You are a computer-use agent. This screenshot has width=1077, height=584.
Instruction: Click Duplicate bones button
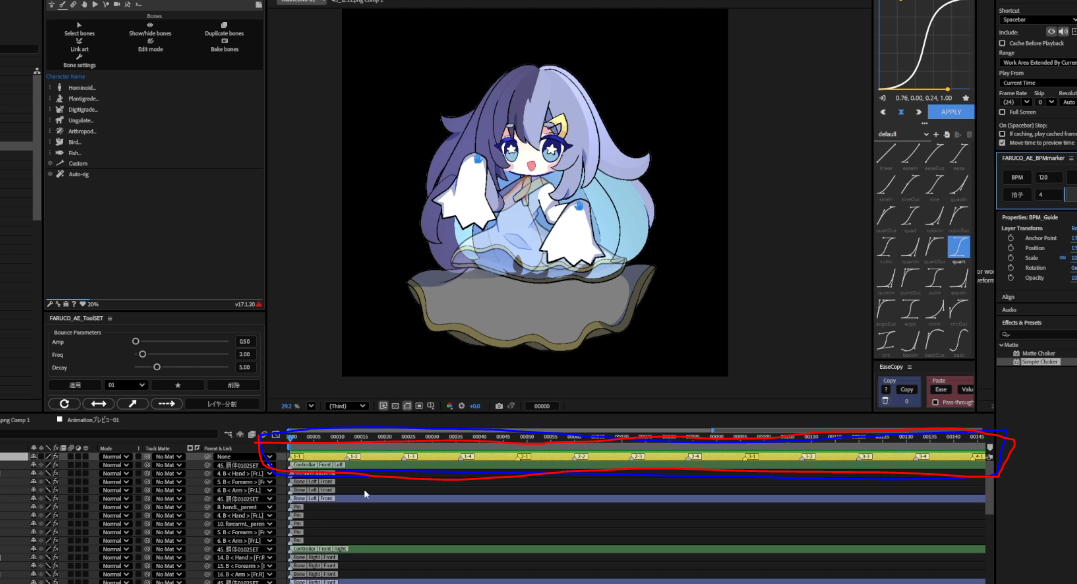click(224, 30)
